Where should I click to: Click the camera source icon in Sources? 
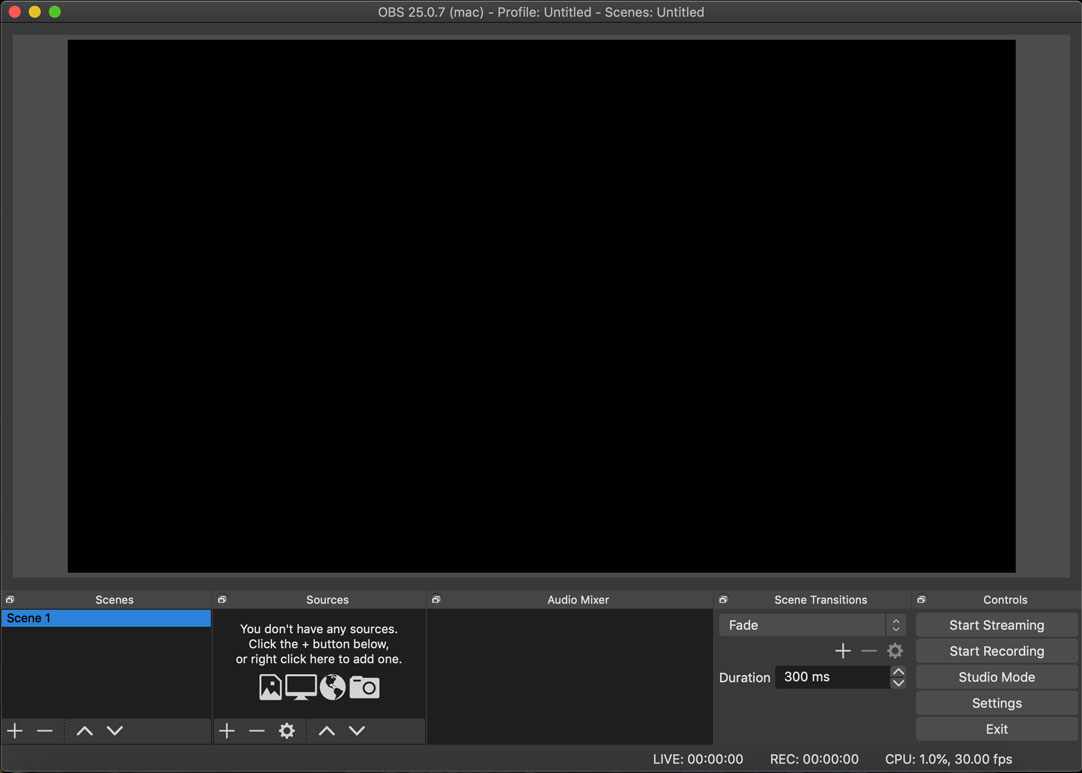[x=364, y=687]
